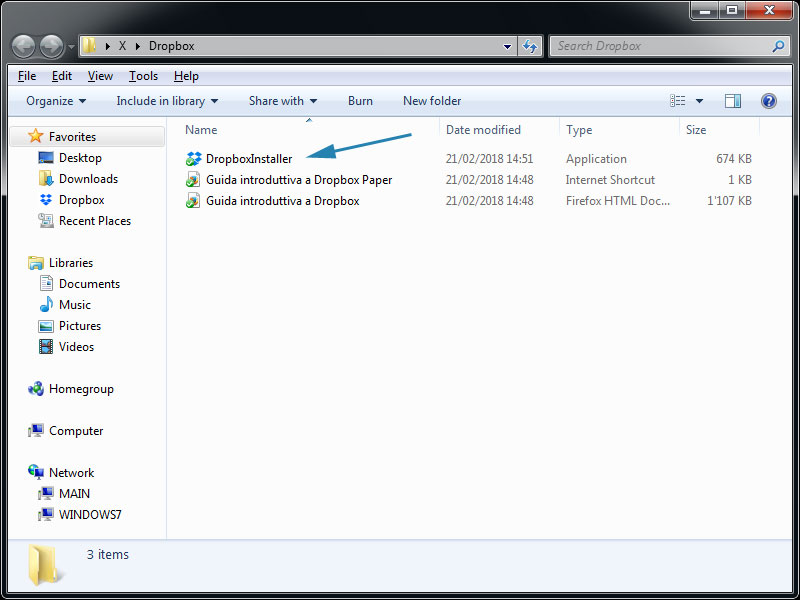Click Internet Shortcut type cell
800x600 pixels.
coord(610,180)
